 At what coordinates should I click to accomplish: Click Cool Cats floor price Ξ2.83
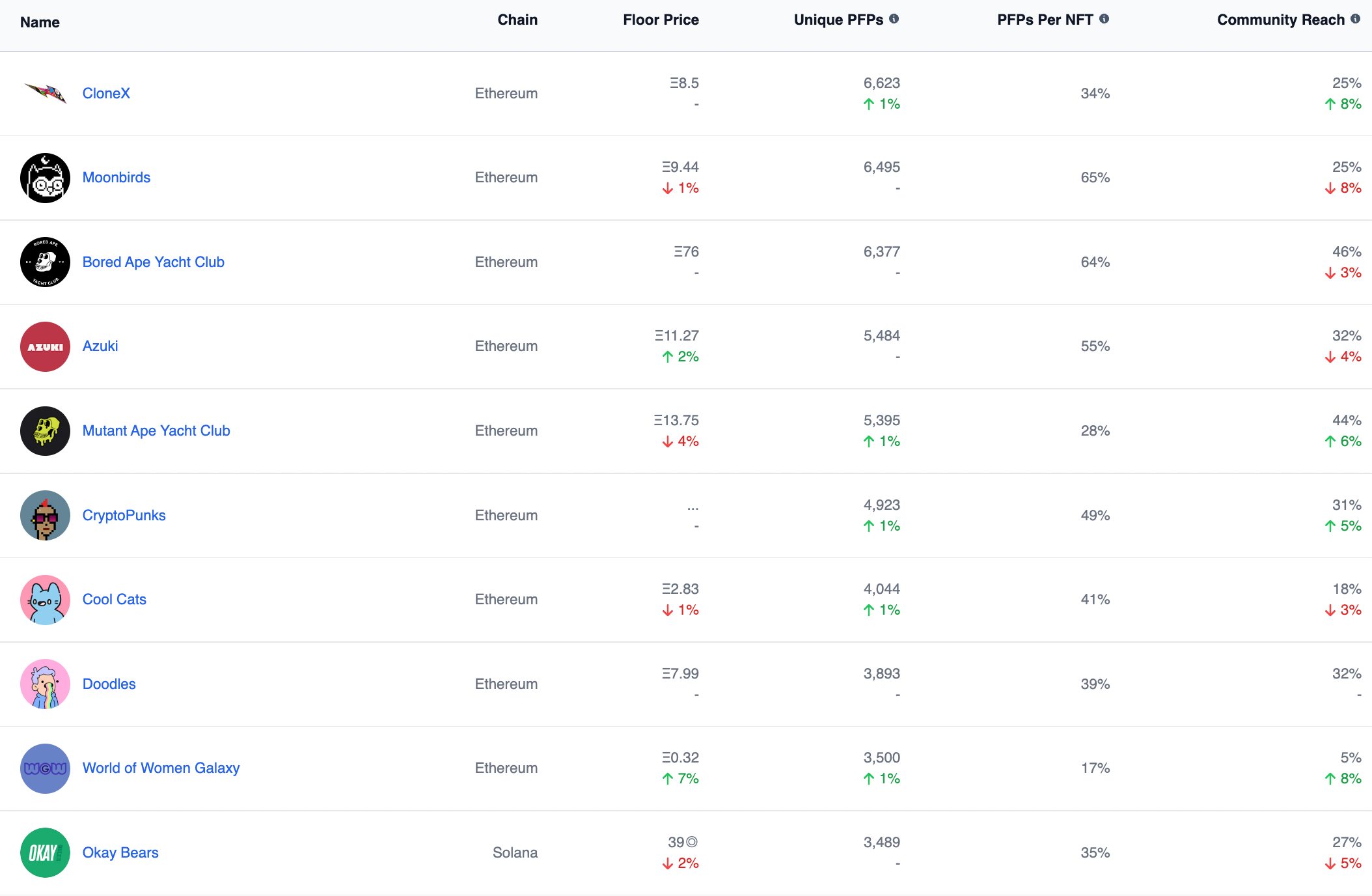(x=680, y=589)
